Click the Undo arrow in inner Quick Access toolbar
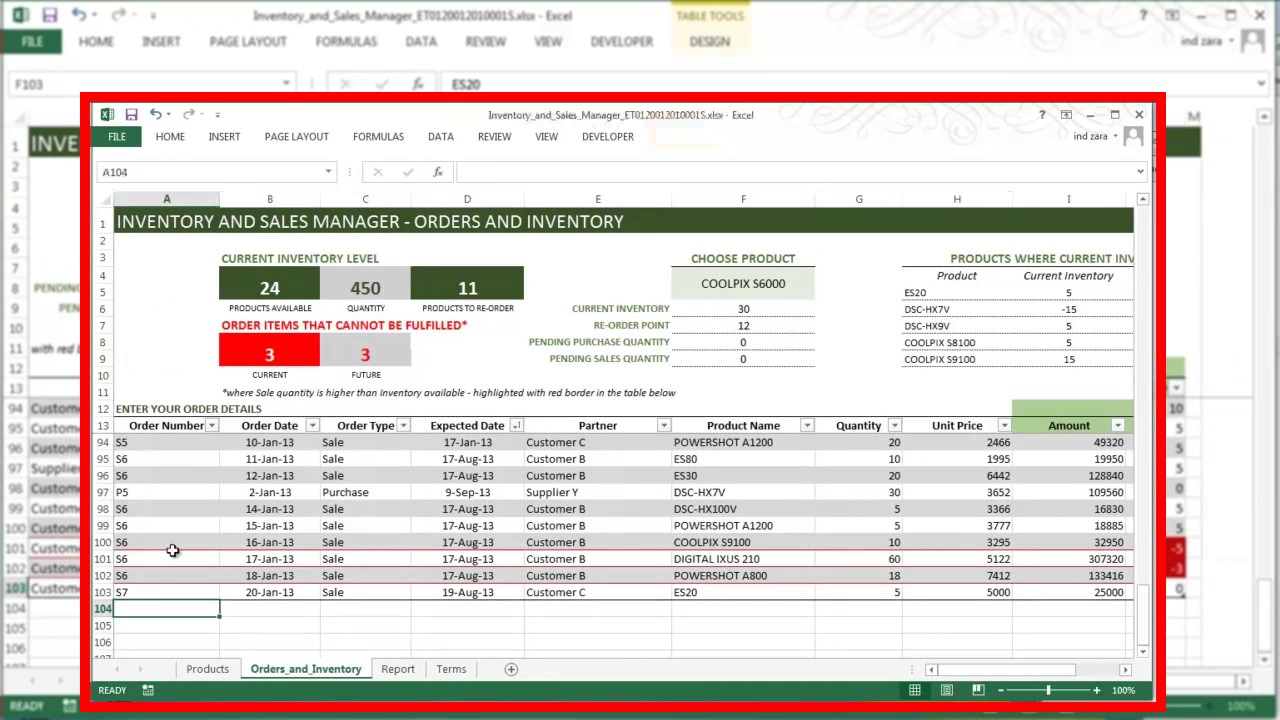This screenshot has width=1280, height=720. [x=156, y=115]
